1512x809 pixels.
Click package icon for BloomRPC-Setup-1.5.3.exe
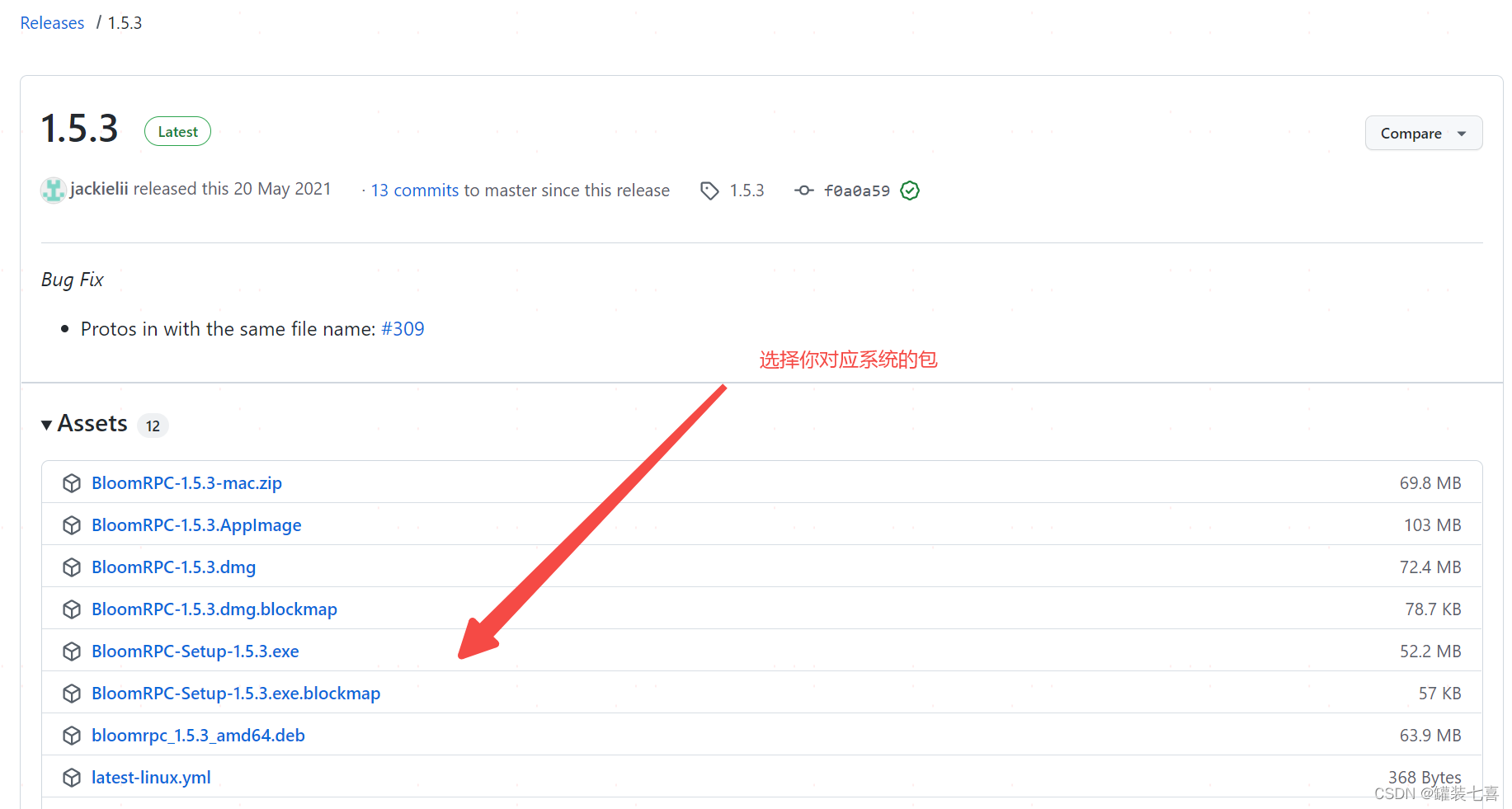(x=72, y=651)
